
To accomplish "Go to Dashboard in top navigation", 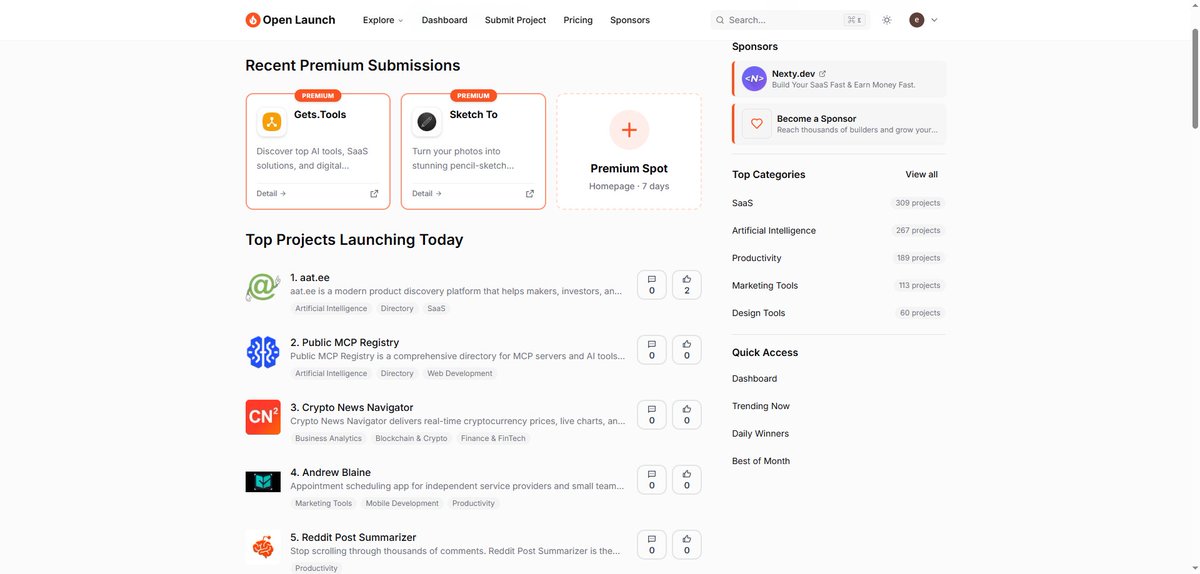I will click(x=444, y=20).
